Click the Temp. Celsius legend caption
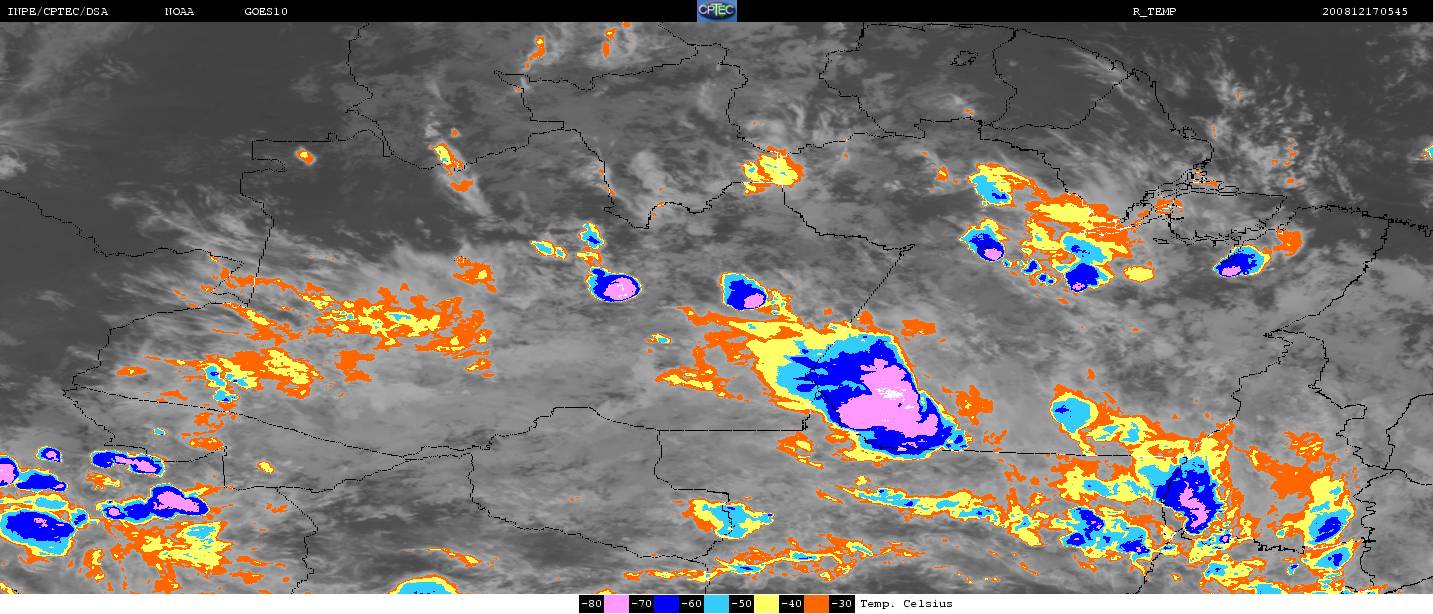Image resolution: width=1433 pixels, height=614 pixels. click(x=906, y=604)
